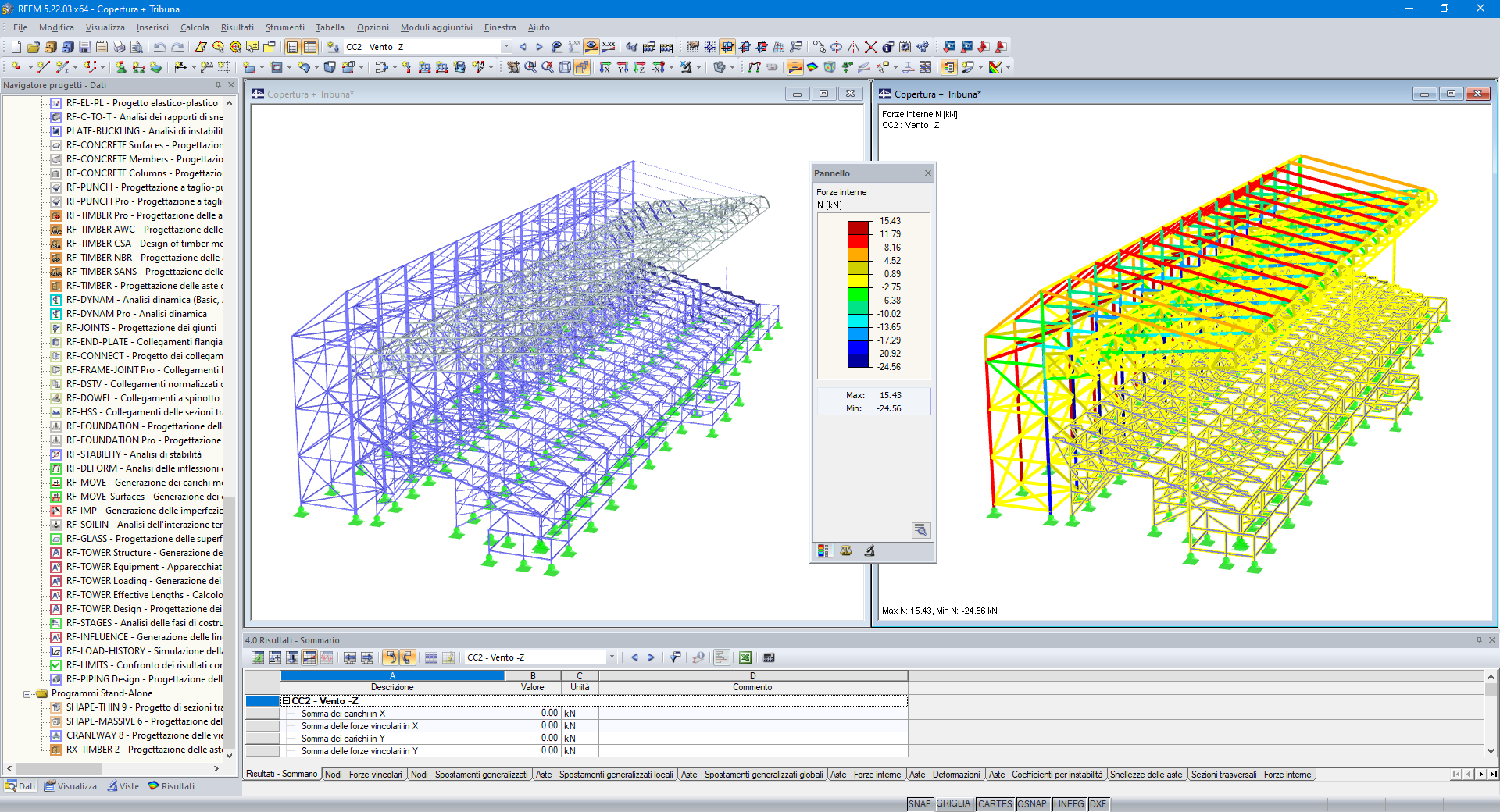The width and height of the screenshot is (1500, 812).
Task: Toggle LINEEG guidelines in status bar
Action: pos(1069,804)
